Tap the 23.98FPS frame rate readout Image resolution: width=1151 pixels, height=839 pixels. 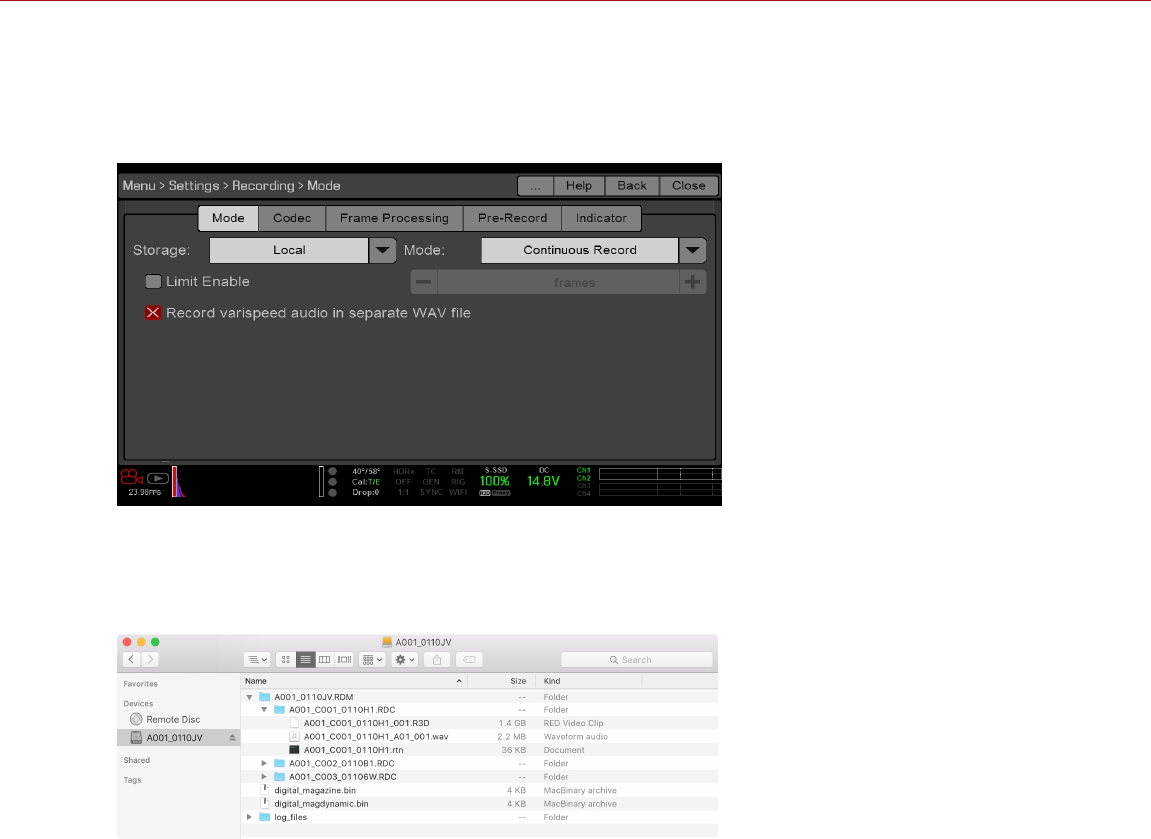click(145, 493)
